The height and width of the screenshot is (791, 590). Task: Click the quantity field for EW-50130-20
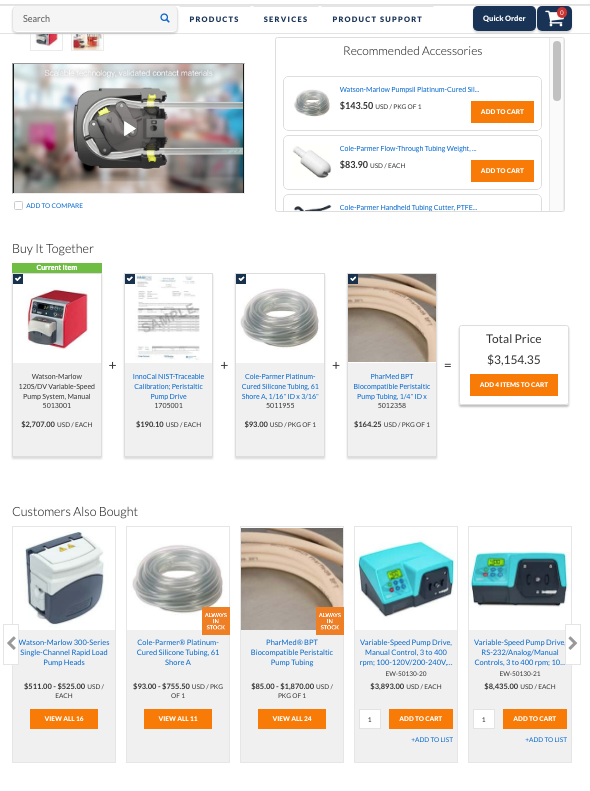(x=370, y=719)
